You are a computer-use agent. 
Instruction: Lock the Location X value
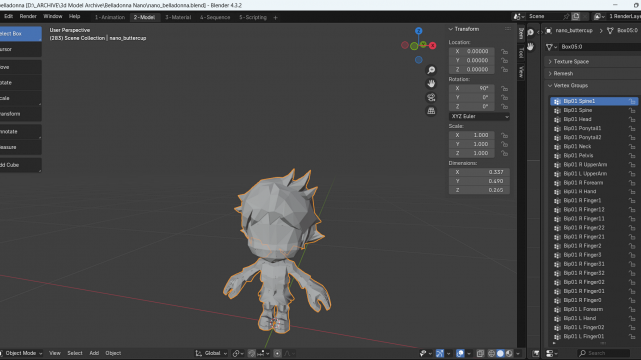point(504,51)
